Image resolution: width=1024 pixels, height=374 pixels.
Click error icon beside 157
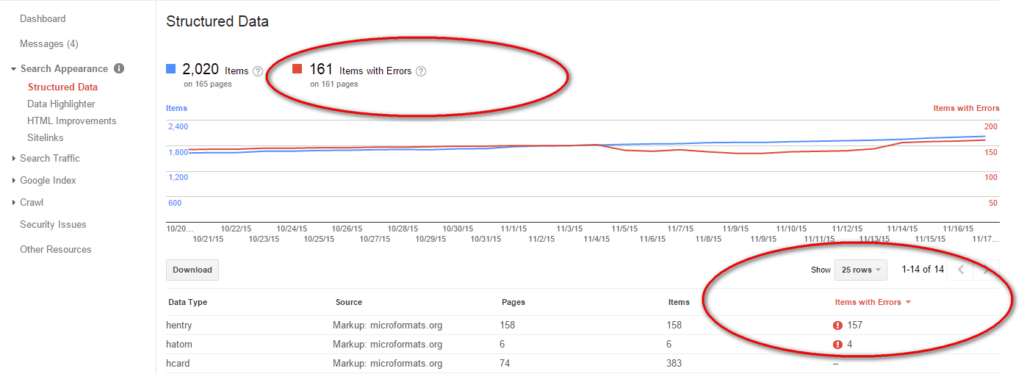click(x=838, y=325)
